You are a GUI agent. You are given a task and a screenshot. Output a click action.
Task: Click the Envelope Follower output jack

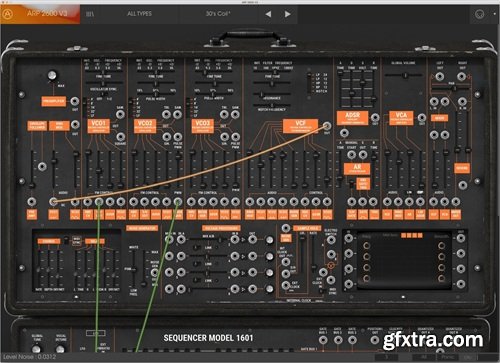(x=42, y=166)
